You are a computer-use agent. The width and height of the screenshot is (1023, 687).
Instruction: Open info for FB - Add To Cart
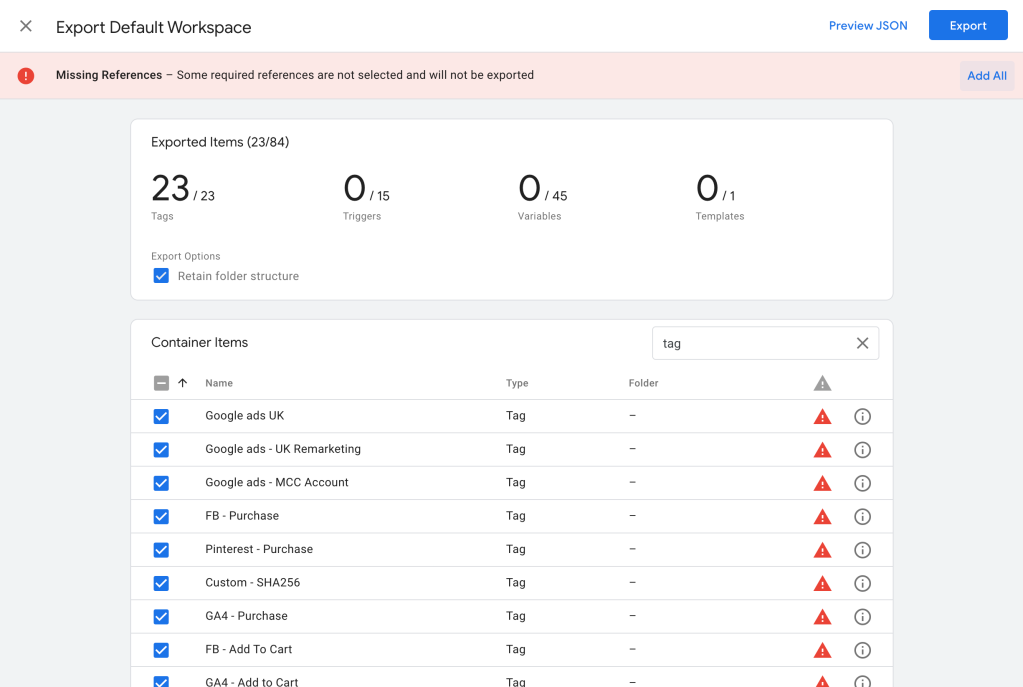click(862, 650)
